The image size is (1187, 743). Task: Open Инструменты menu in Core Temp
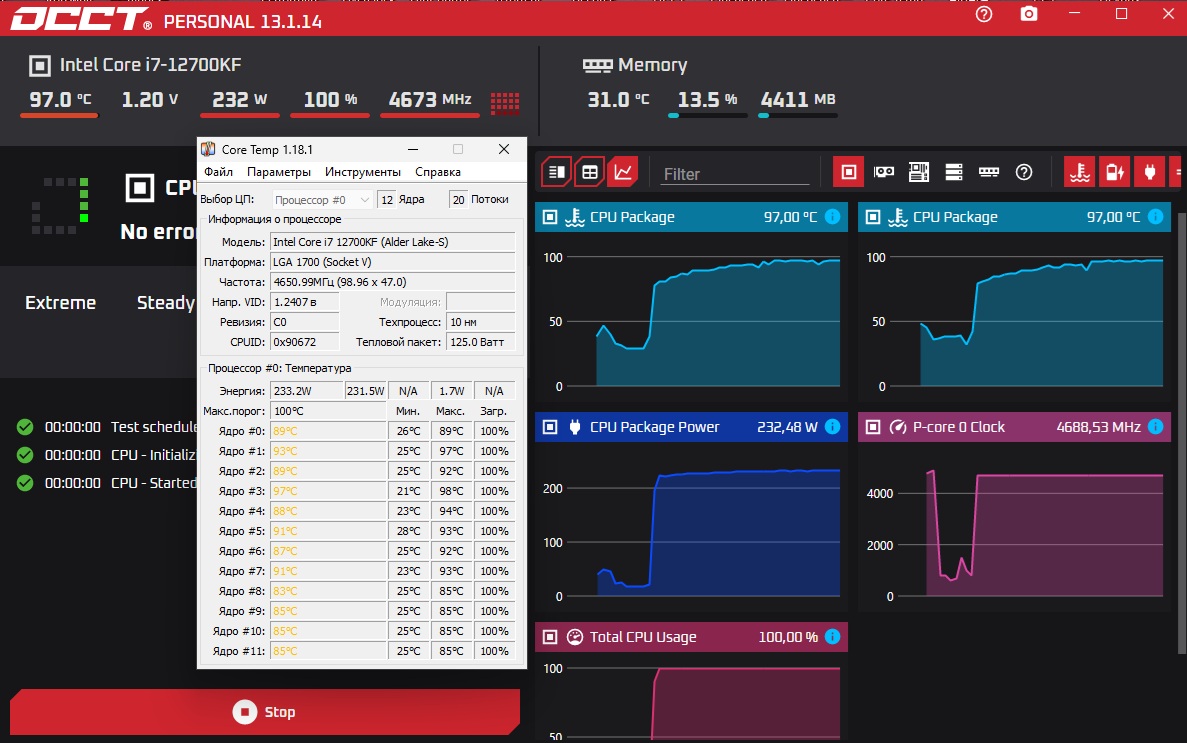(363, 172)
